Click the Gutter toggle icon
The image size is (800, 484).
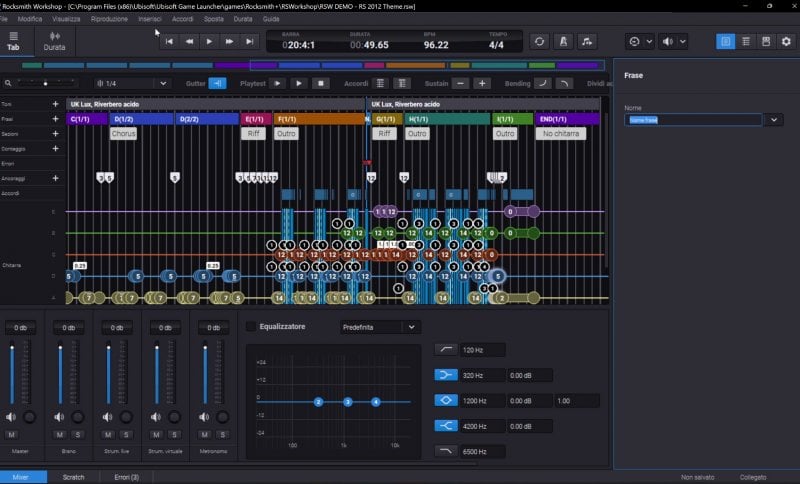coord(218,83)
